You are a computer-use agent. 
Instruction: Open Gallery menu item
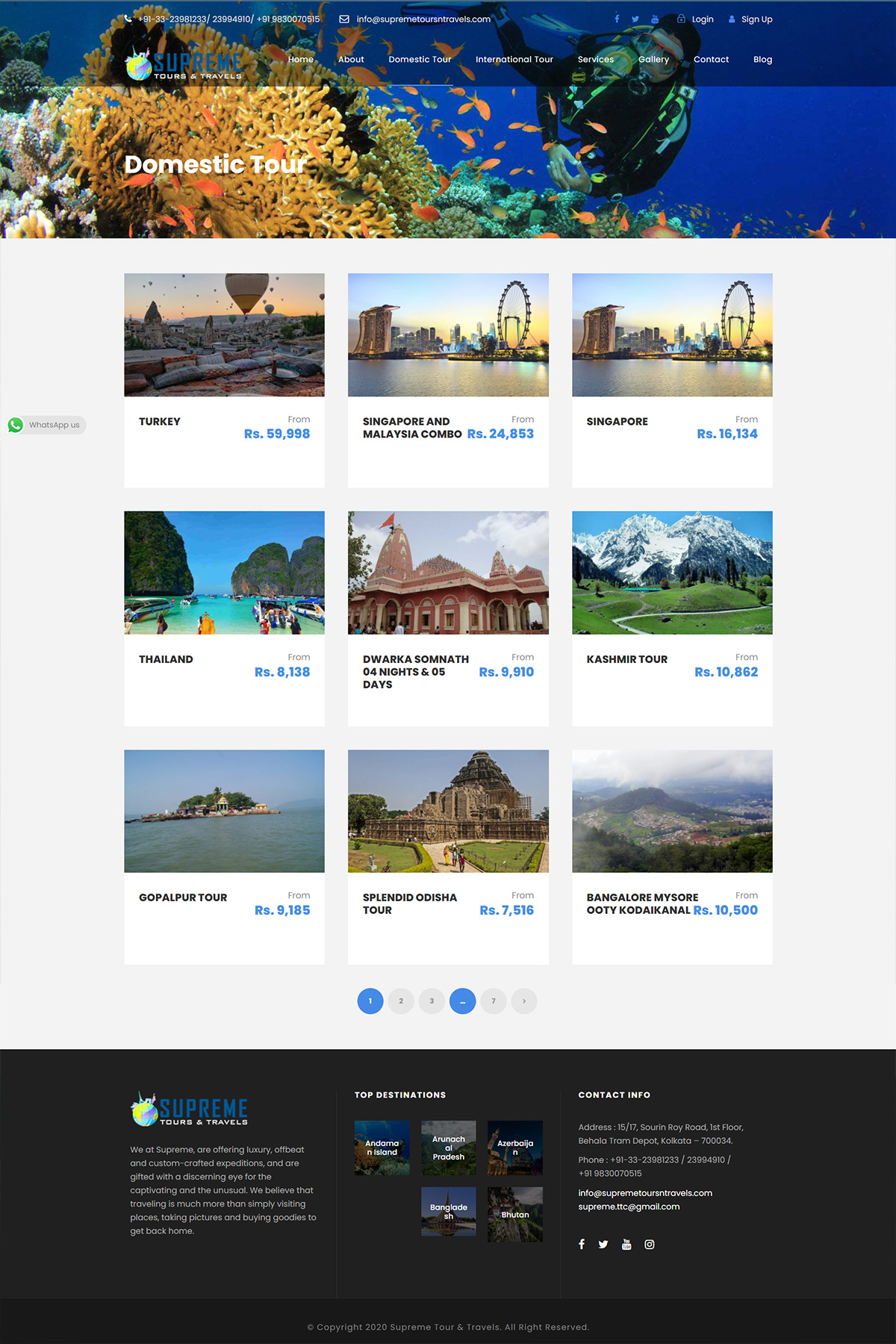point(653,59)
